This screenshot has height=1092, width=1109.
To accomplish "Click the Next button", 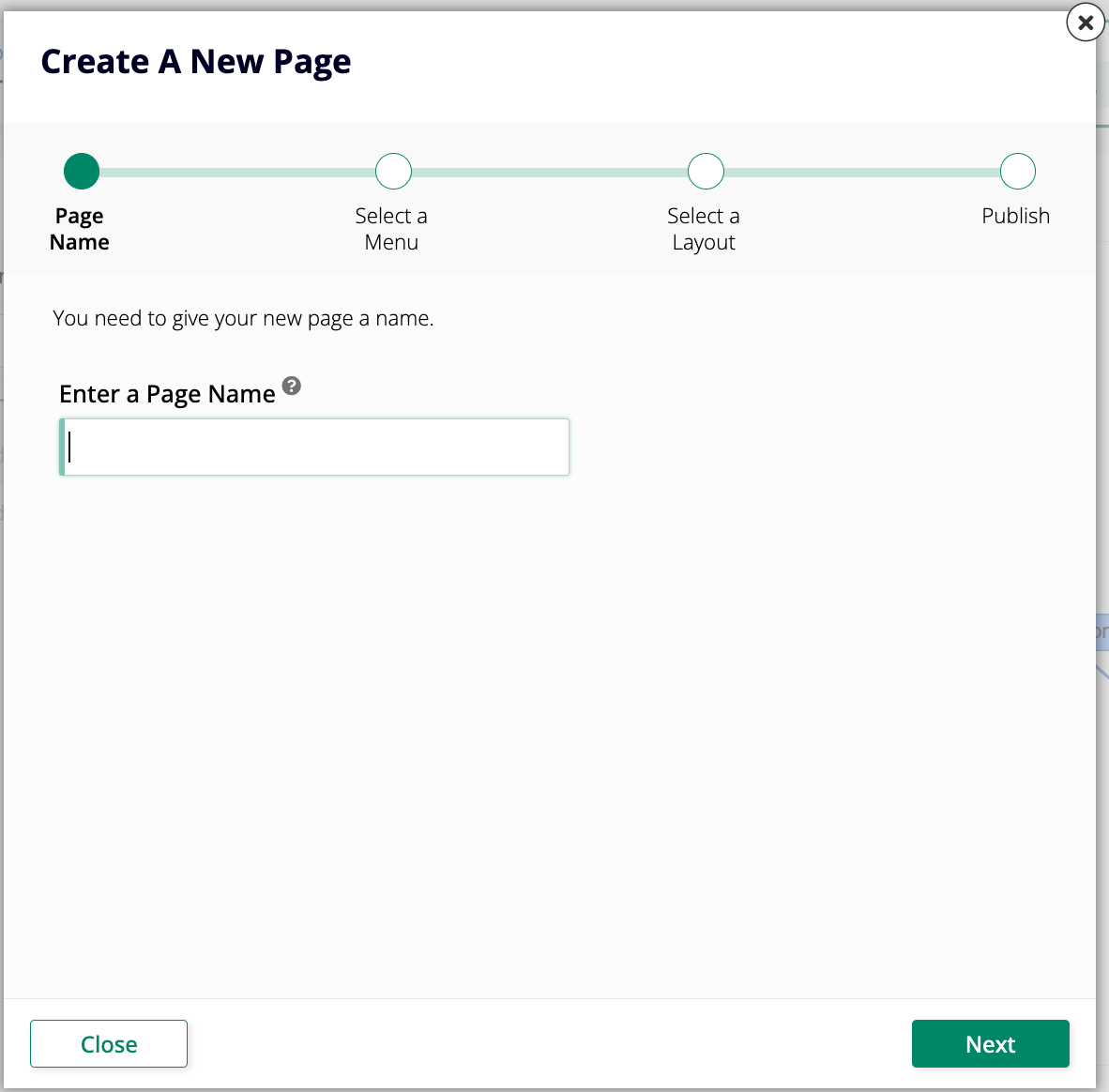I will tap(990, 1043).
